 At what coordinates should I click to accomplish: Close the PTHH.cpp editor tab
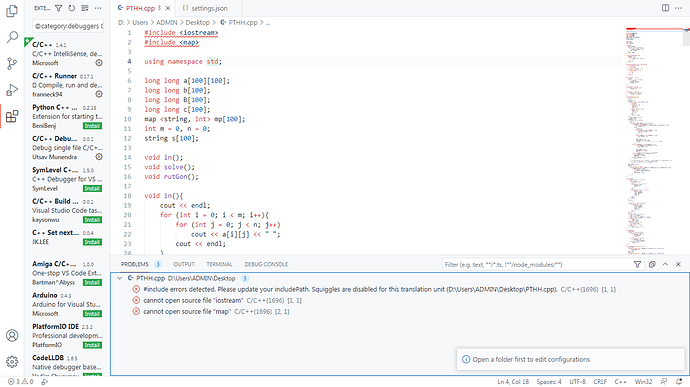[x=168, y=8]
